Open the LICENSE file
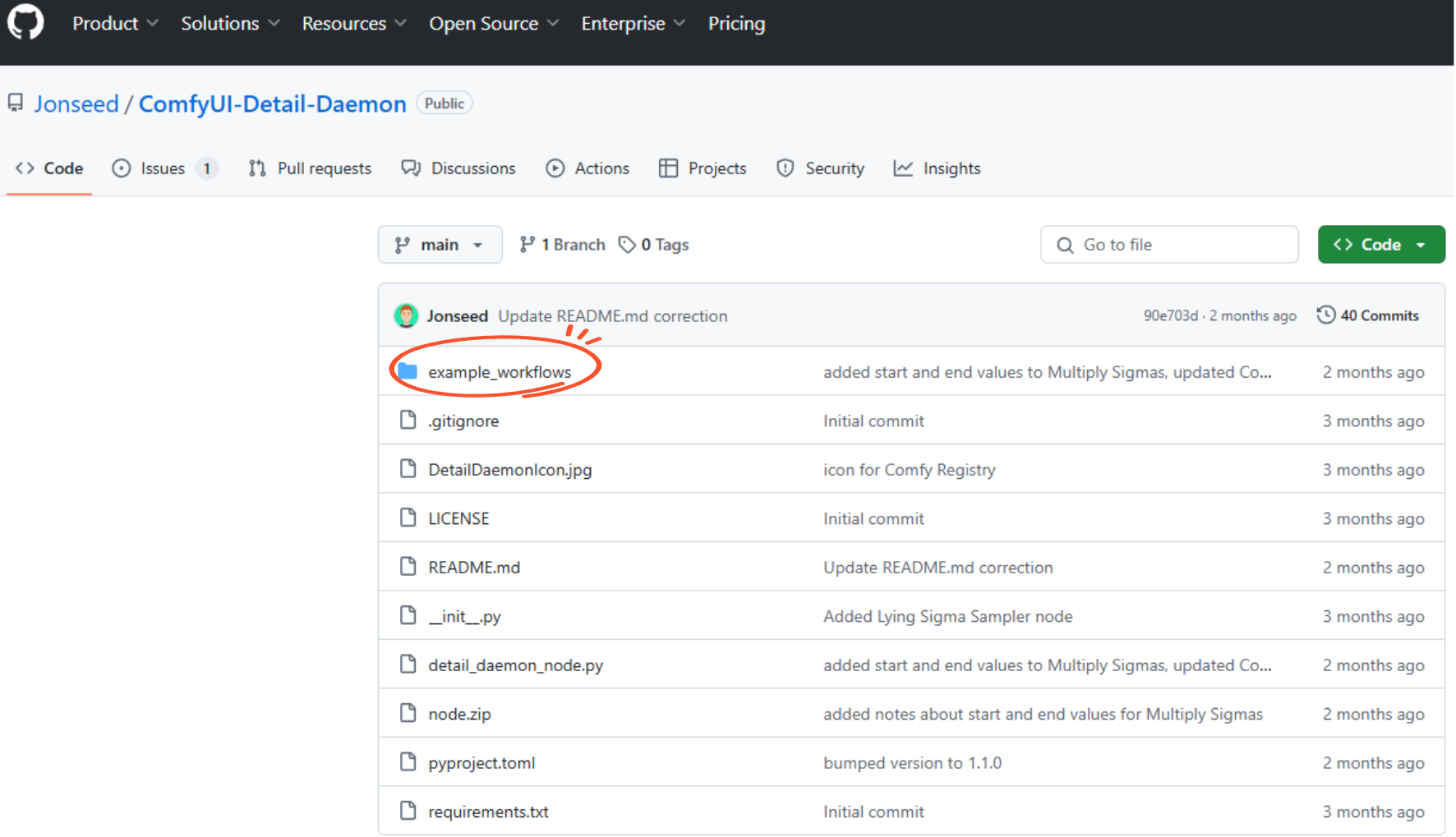The height and width of the screenshot is (837, 1456). tap(458, 519)
